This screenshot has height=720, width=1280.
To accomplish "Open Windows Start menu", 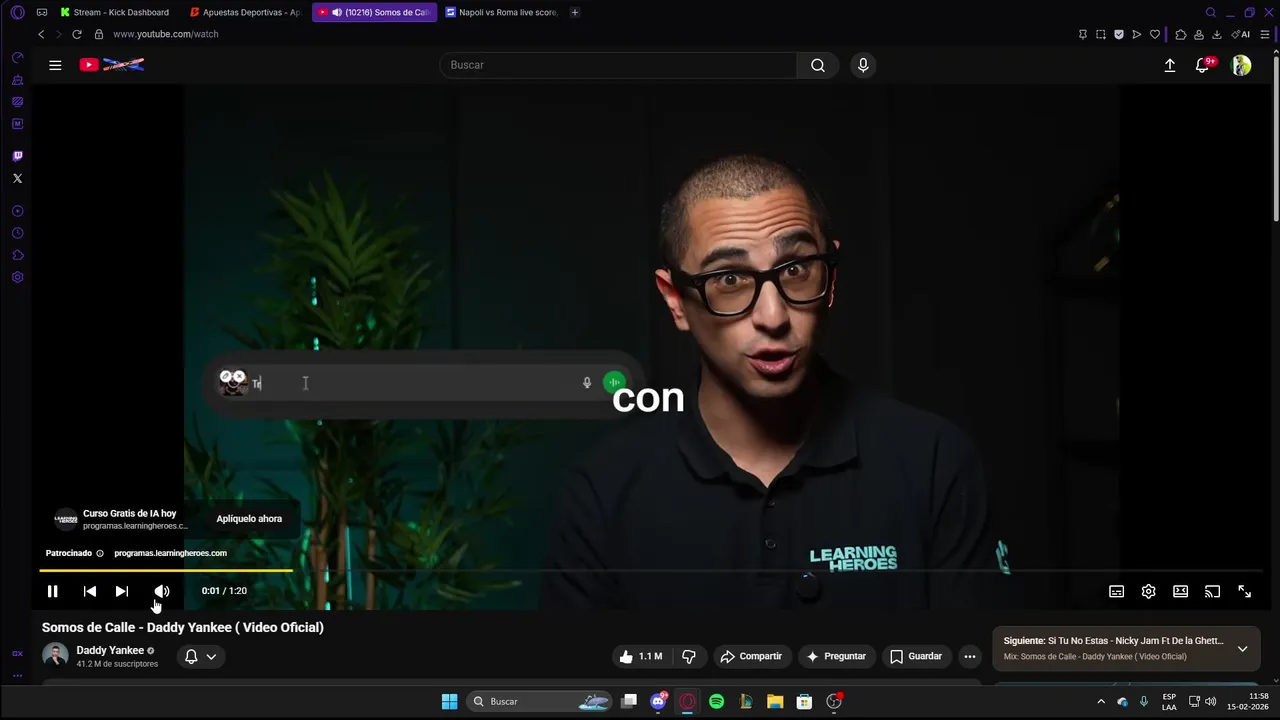I will click(450, 701).
